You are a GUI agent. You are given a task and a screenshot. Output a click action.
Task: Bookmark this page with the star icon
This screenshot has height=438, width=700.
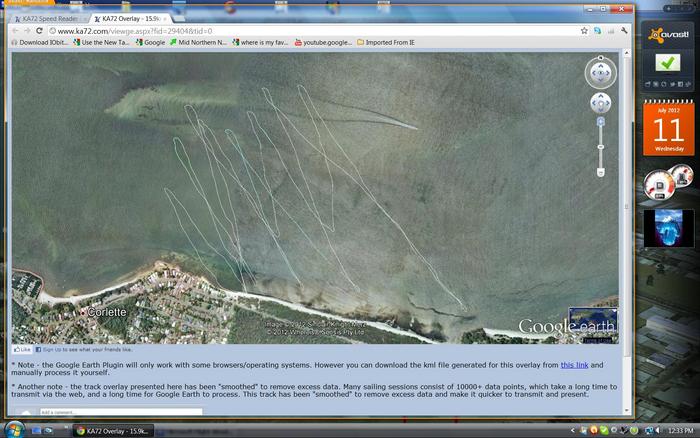pyautogui.click(x=584, y=31)
